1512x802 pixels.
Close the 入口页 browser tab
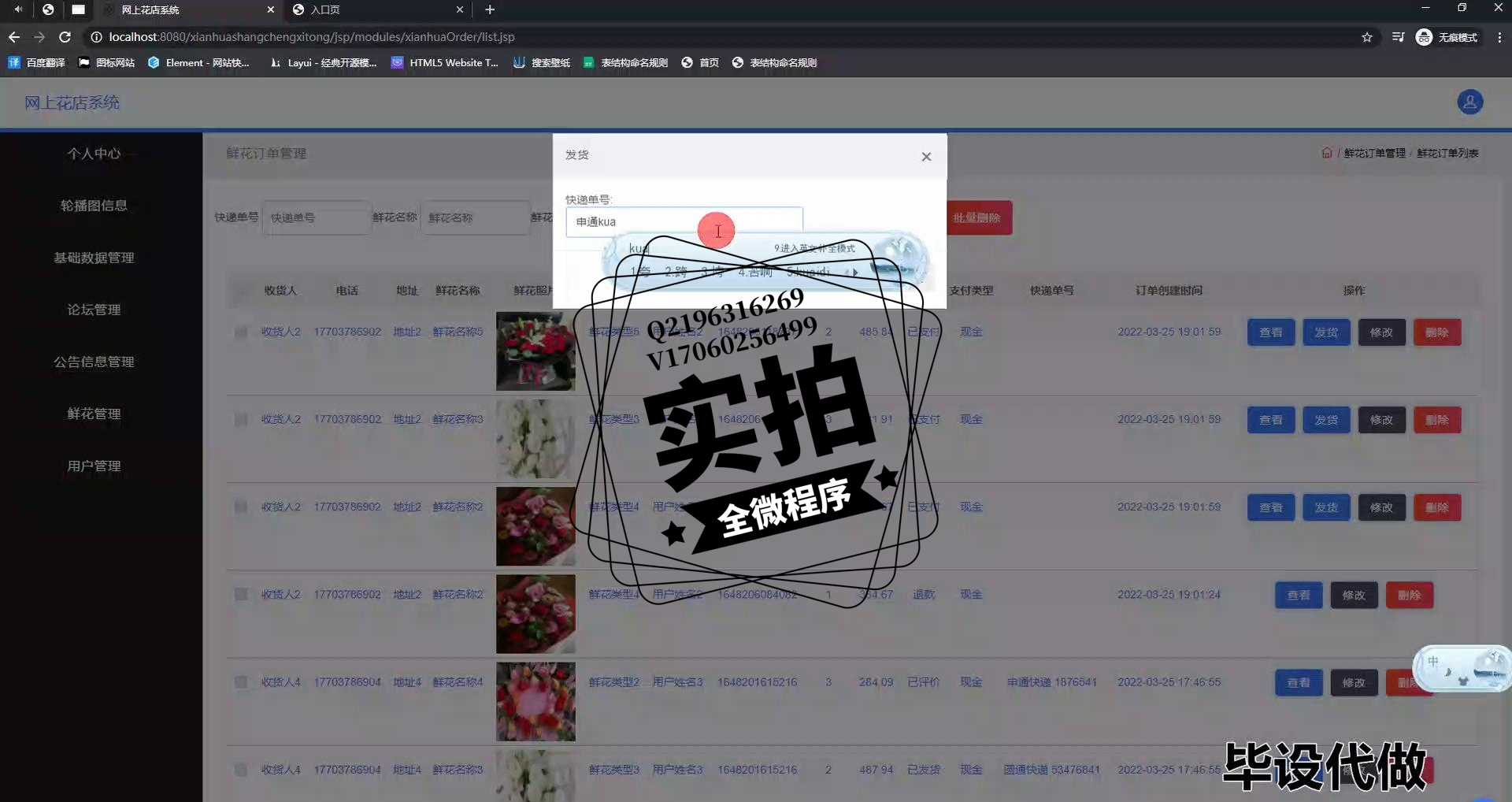point(460,9)
